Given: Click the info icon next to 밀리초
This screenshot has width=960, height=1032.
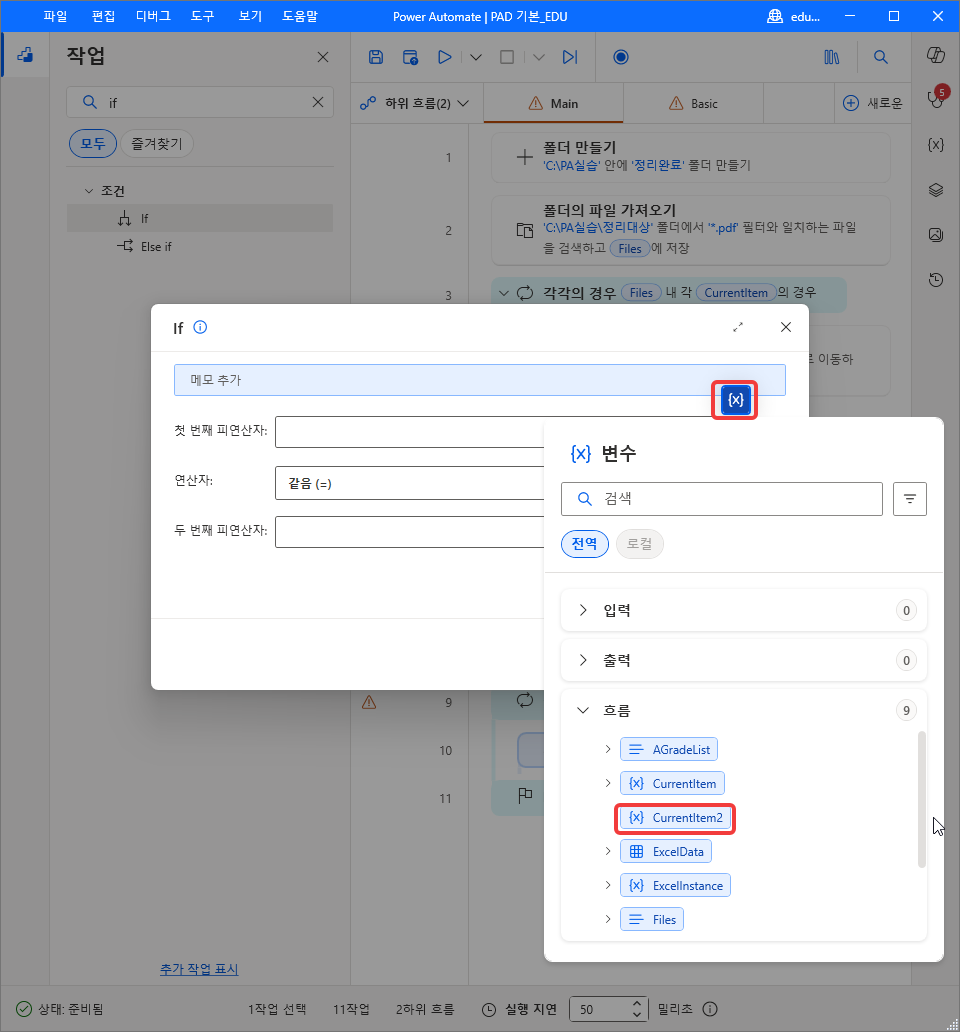Looking at the screenshot, I should 710,1009.
